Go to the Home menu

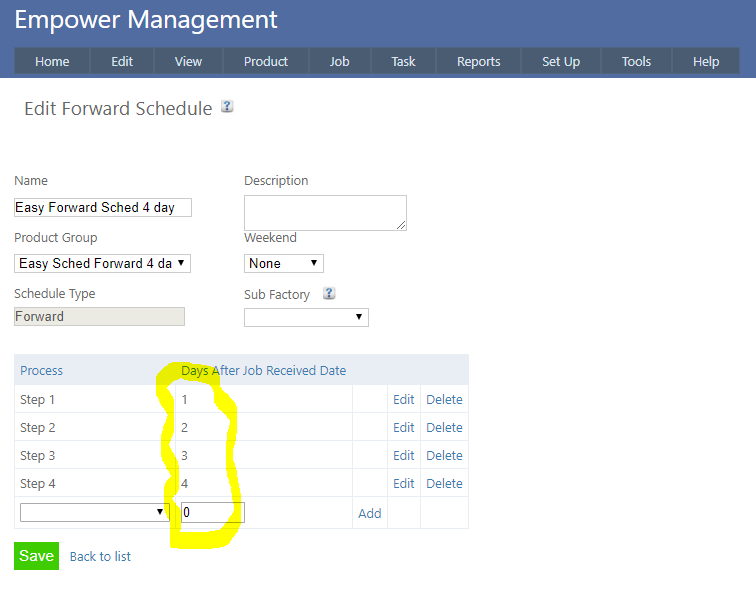coord(52,62)
